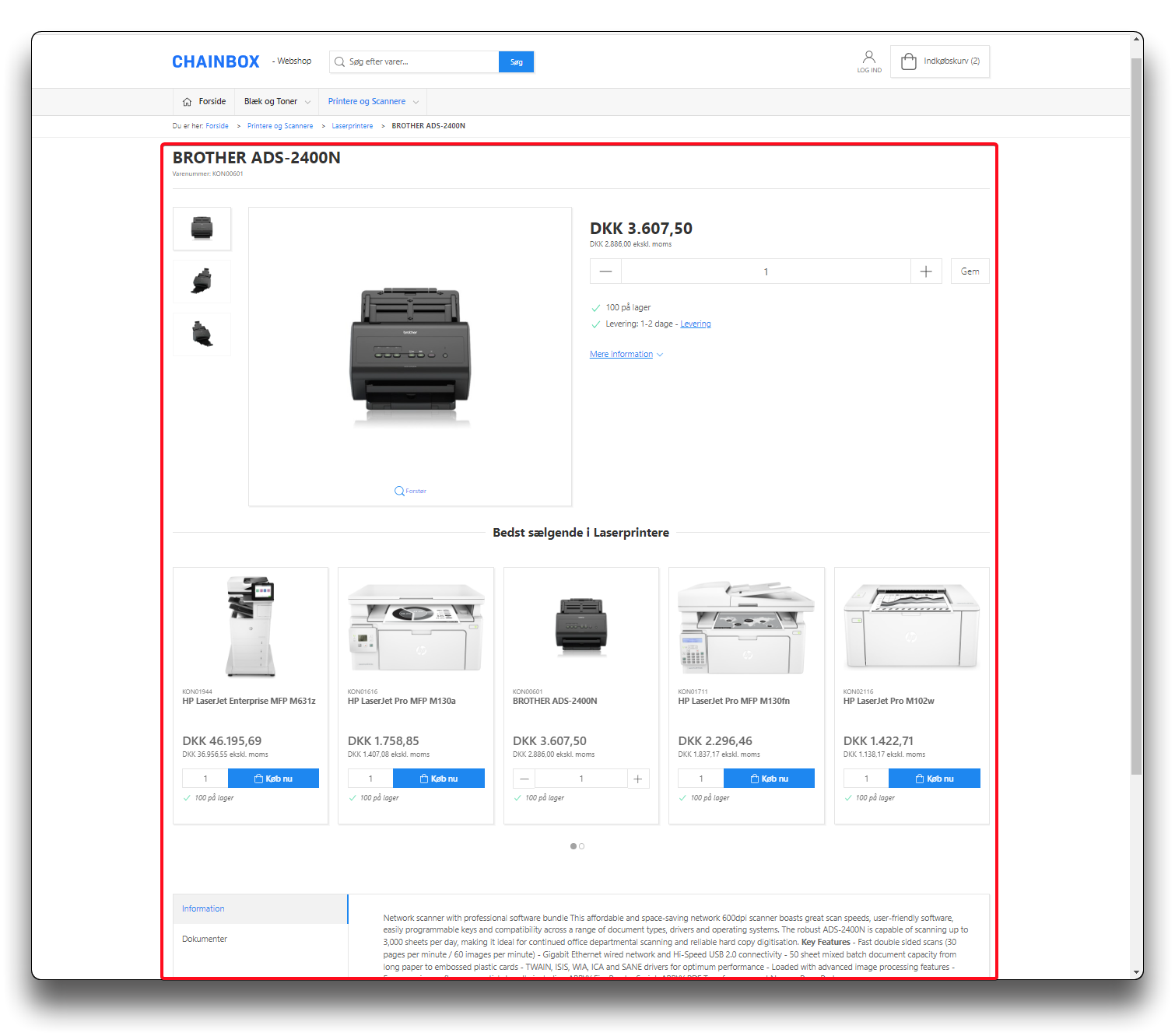The height and width of the screenshot is (1036, 1175).
Task: Expand the Printere og Scannere chevron
Action: (416, 102)
